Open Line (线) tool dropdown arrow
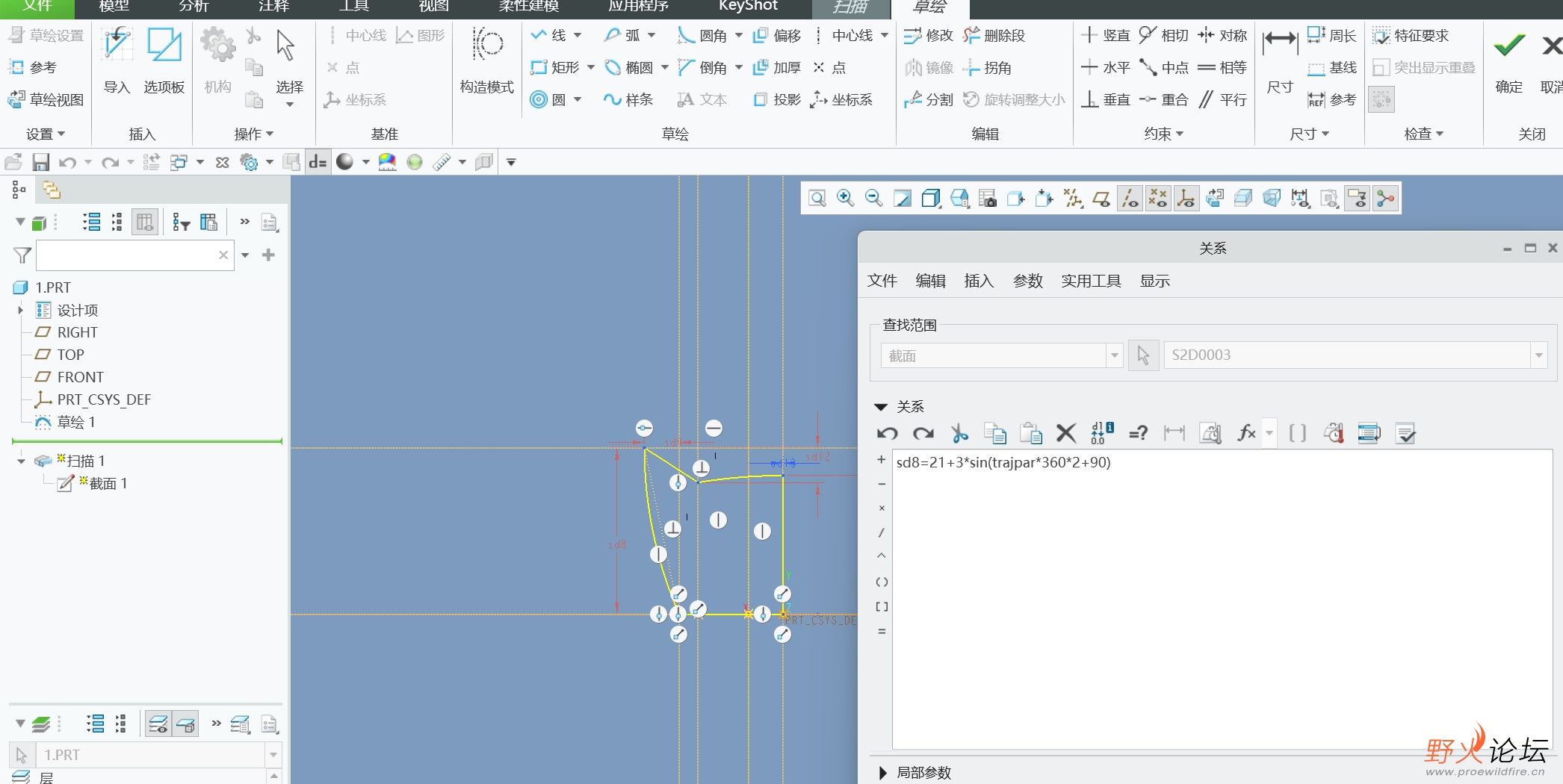The image size is (1563, 784). click(578, 35)
